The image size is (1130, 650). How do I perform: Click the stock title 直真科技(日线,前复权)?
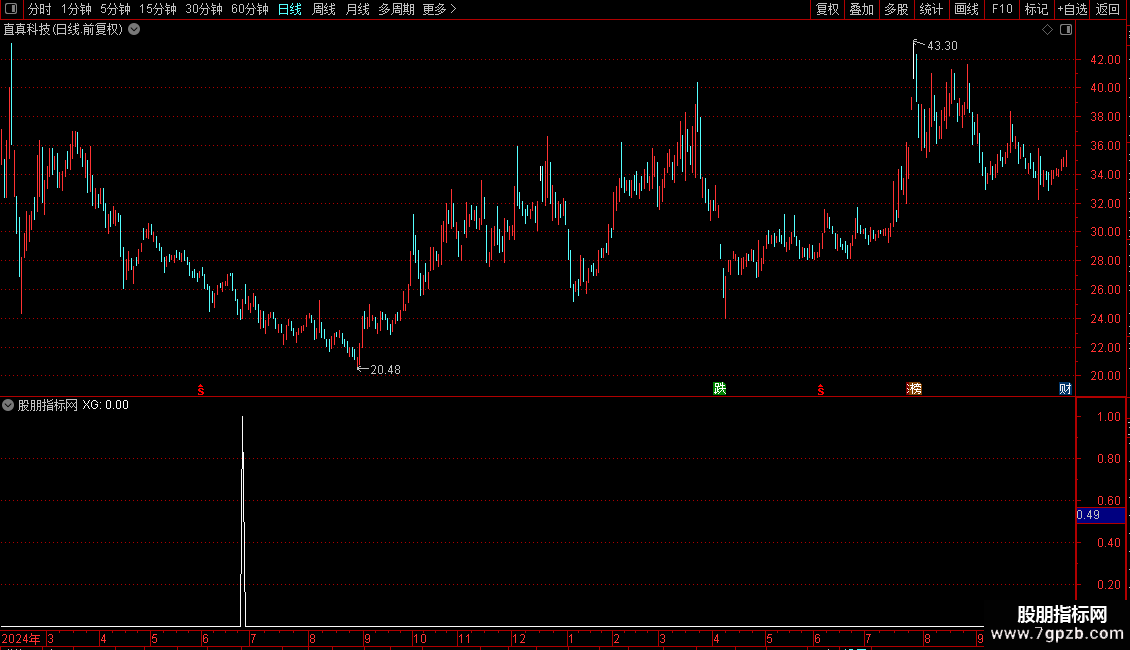(63, 30)
